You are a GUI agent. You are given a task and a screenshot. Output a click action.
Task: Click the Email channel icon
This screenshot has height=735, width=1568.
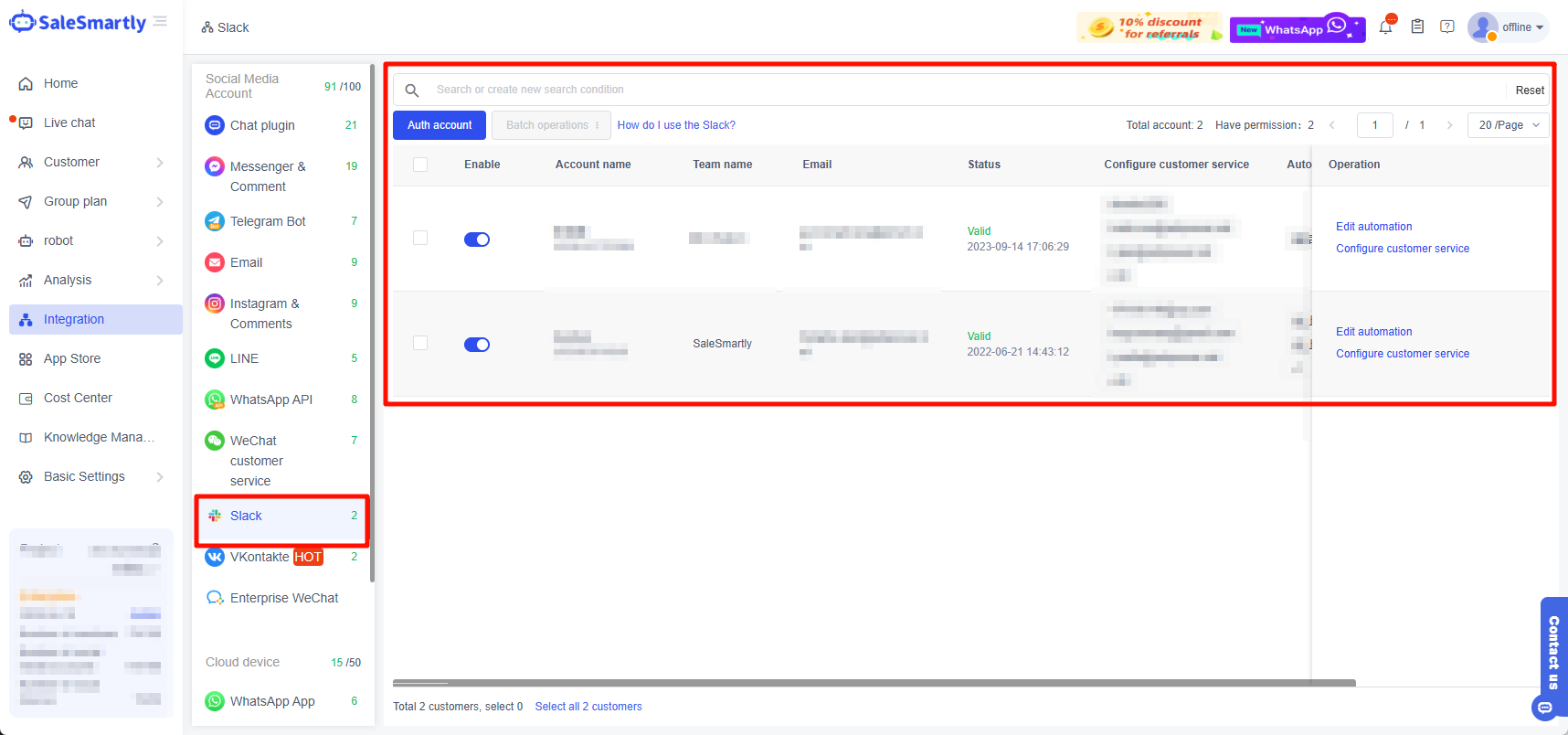click(x=215, y=262)
